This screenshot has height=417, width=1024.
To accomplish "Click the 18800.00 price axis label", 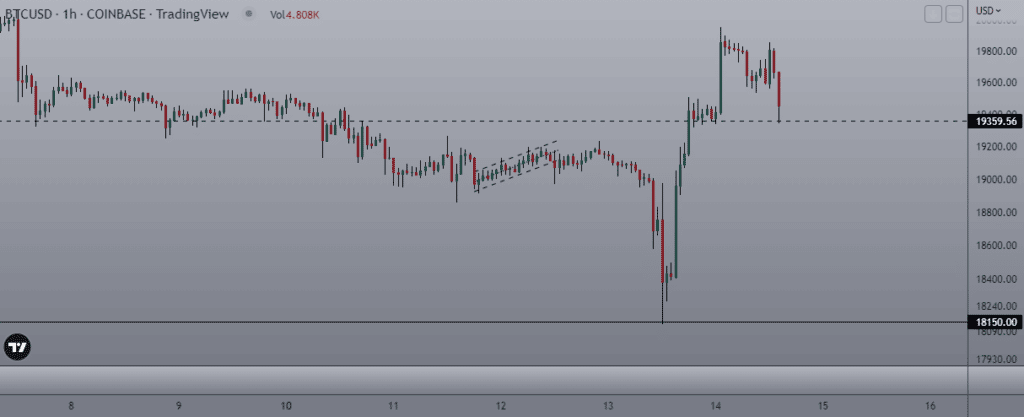I will [997, 213].
